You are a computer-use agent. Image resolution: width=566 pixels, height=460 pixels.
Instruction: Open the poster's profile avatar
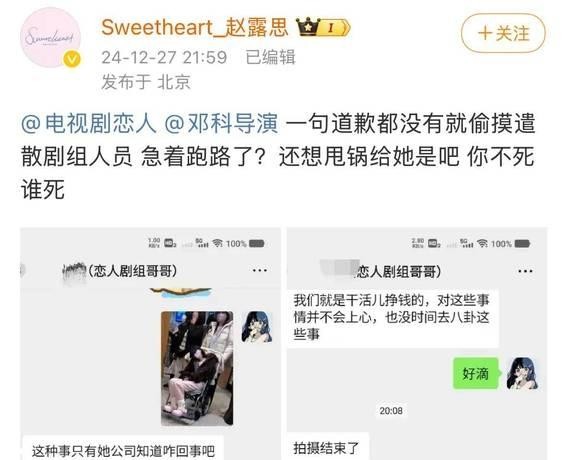[51, 37]
